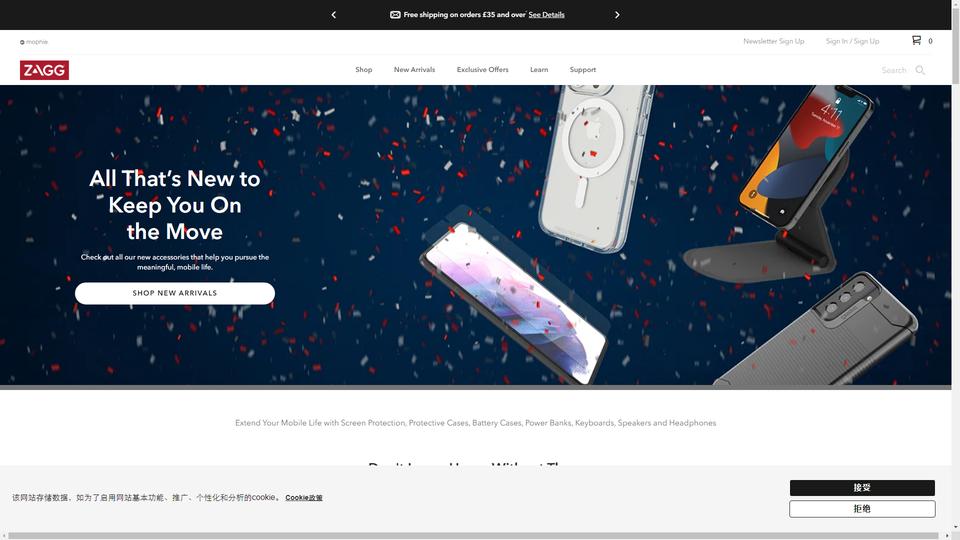Click the Search input field
This screenshot has height=540, width=960.
pos(894,70)
